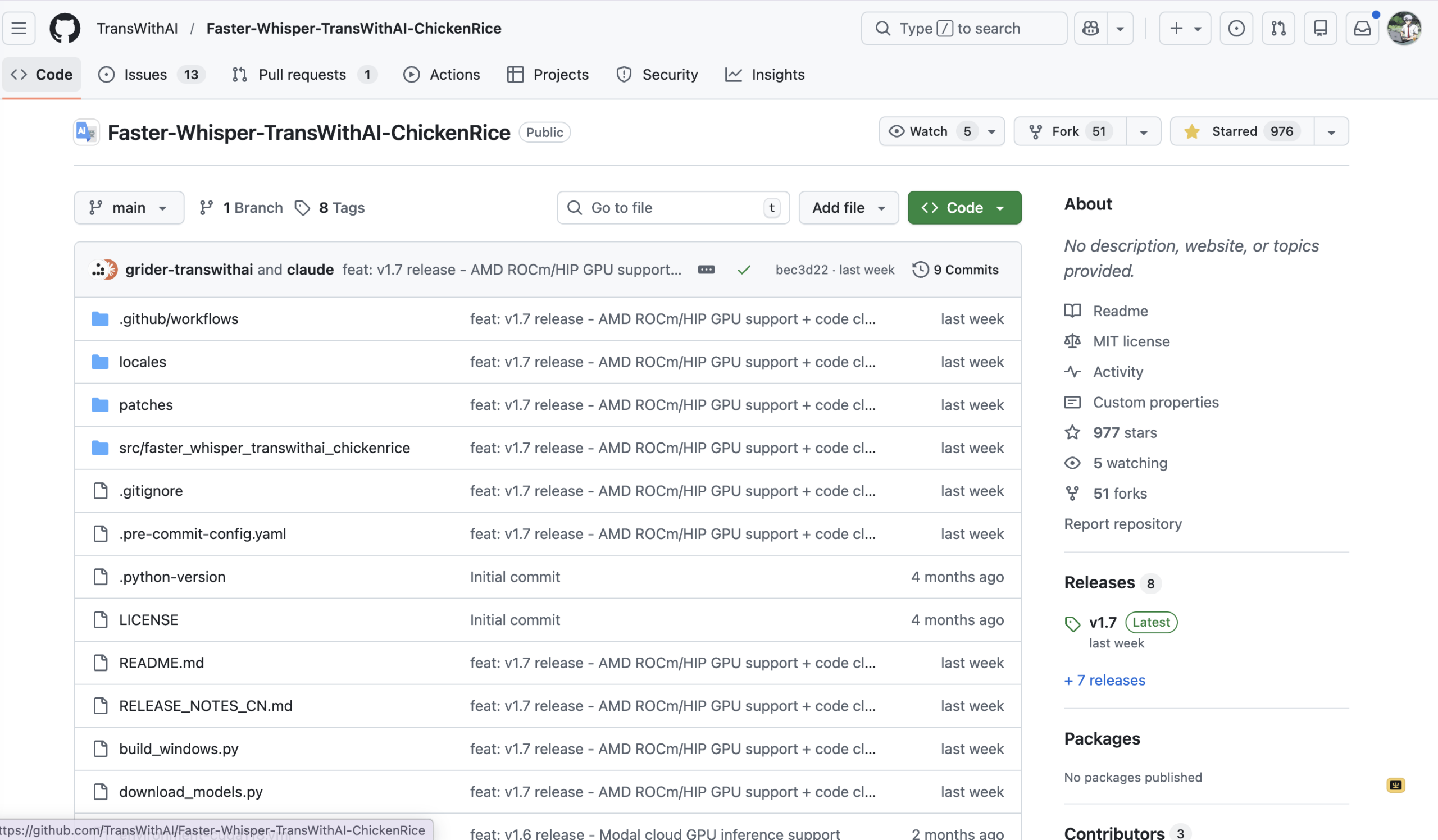Click the issues shortcut icon in header

[1236, 28]
